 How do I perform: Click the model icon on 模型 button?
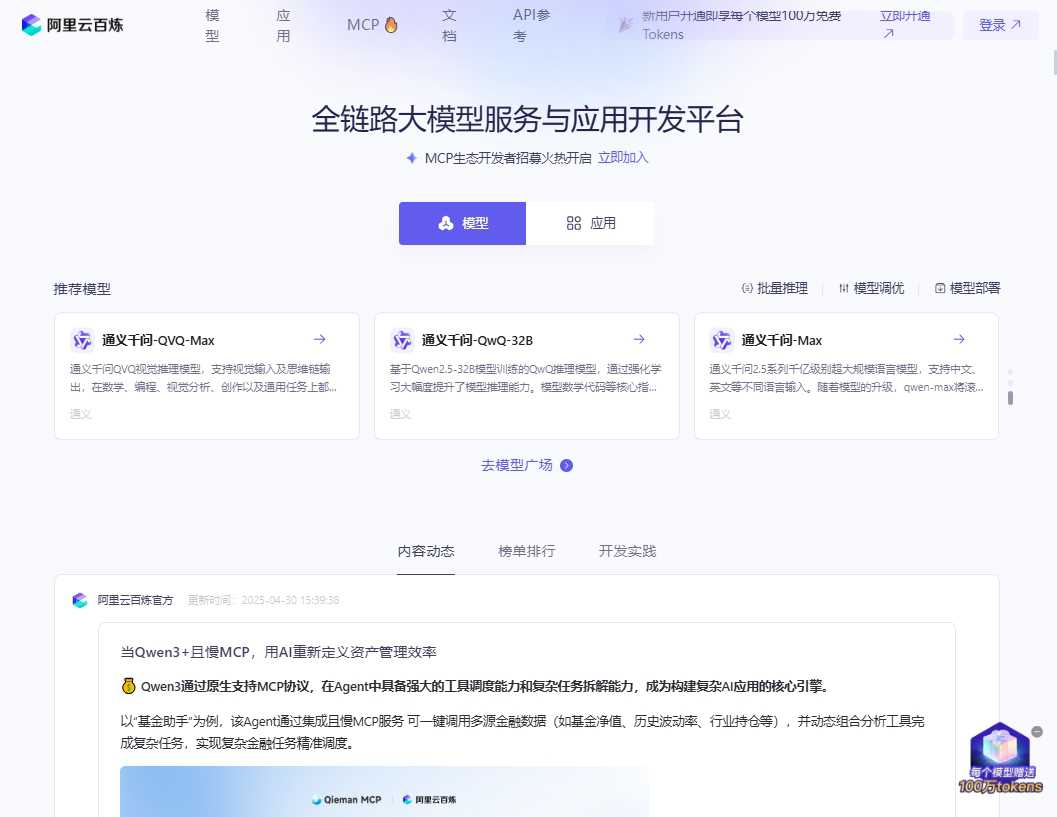[446, 223]
